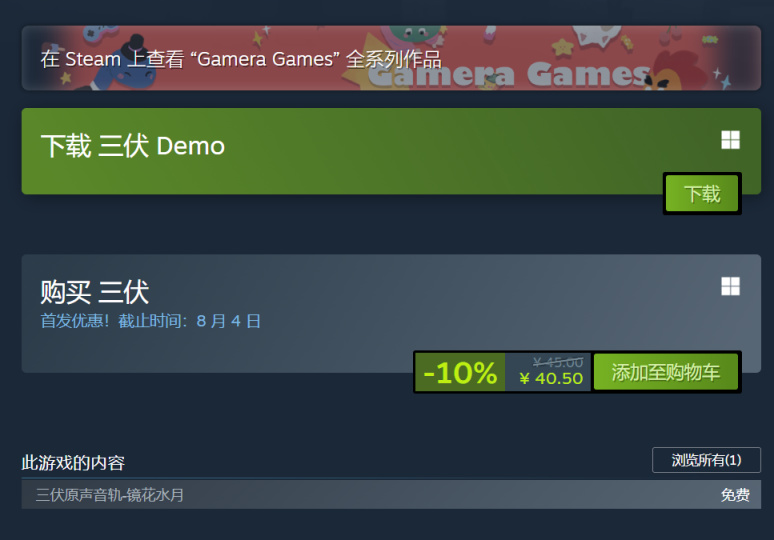Click the large Gamera Games logo text
Image resolution: width=774 pixels, height=540 pixels.
[508, 75]
